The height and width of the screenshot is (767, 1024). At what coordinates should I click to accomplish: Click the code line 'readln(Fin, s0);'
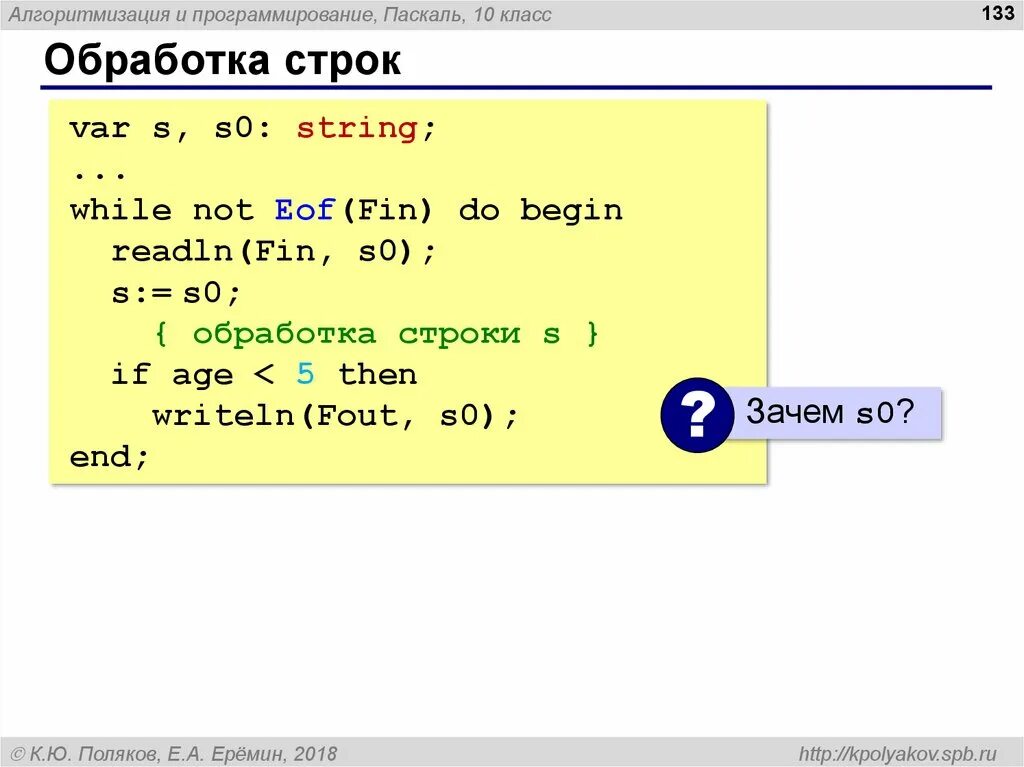pos(273,252)
